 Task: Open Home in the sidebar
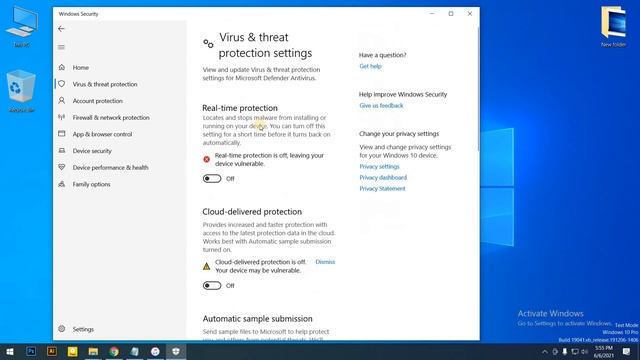[80, 67]
